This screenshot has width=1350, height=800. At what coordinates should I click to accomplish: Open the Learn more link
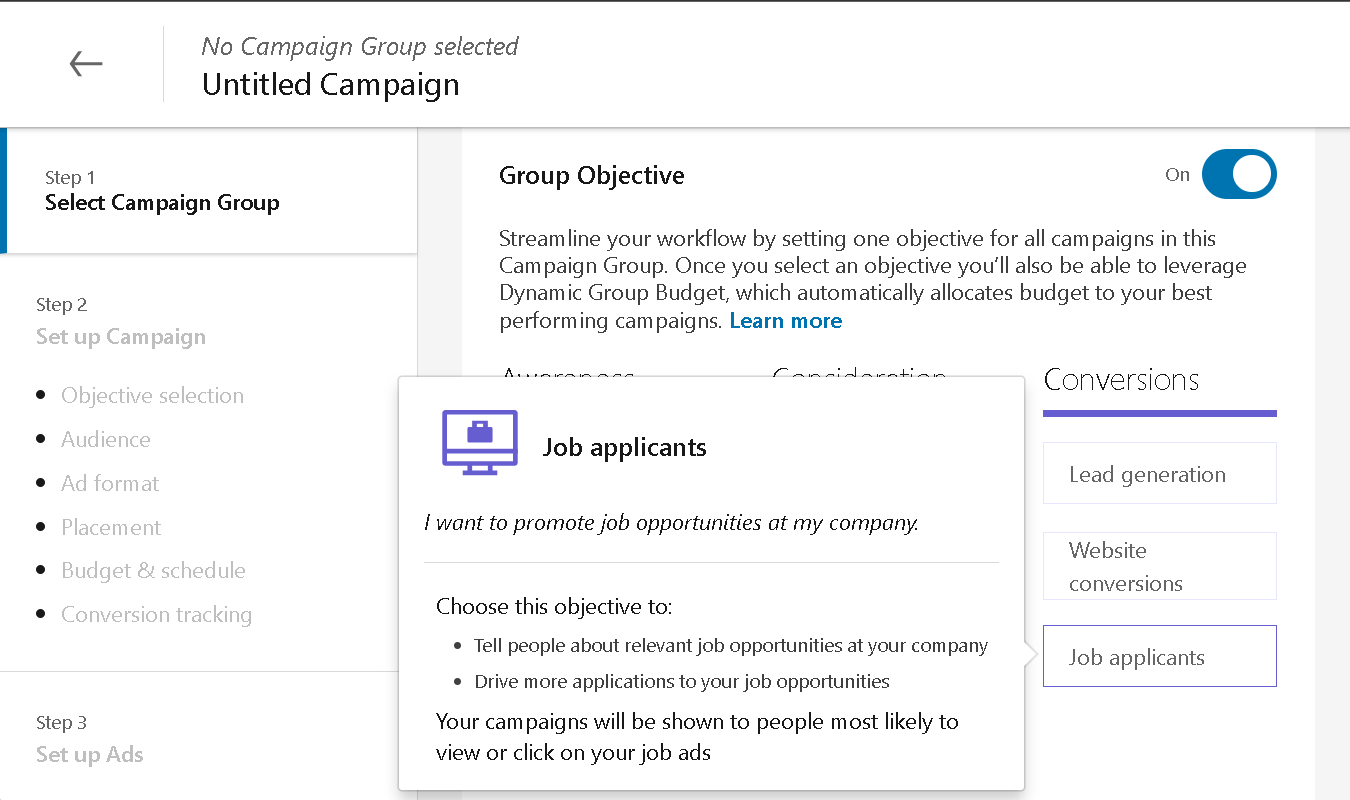(786, 320)
